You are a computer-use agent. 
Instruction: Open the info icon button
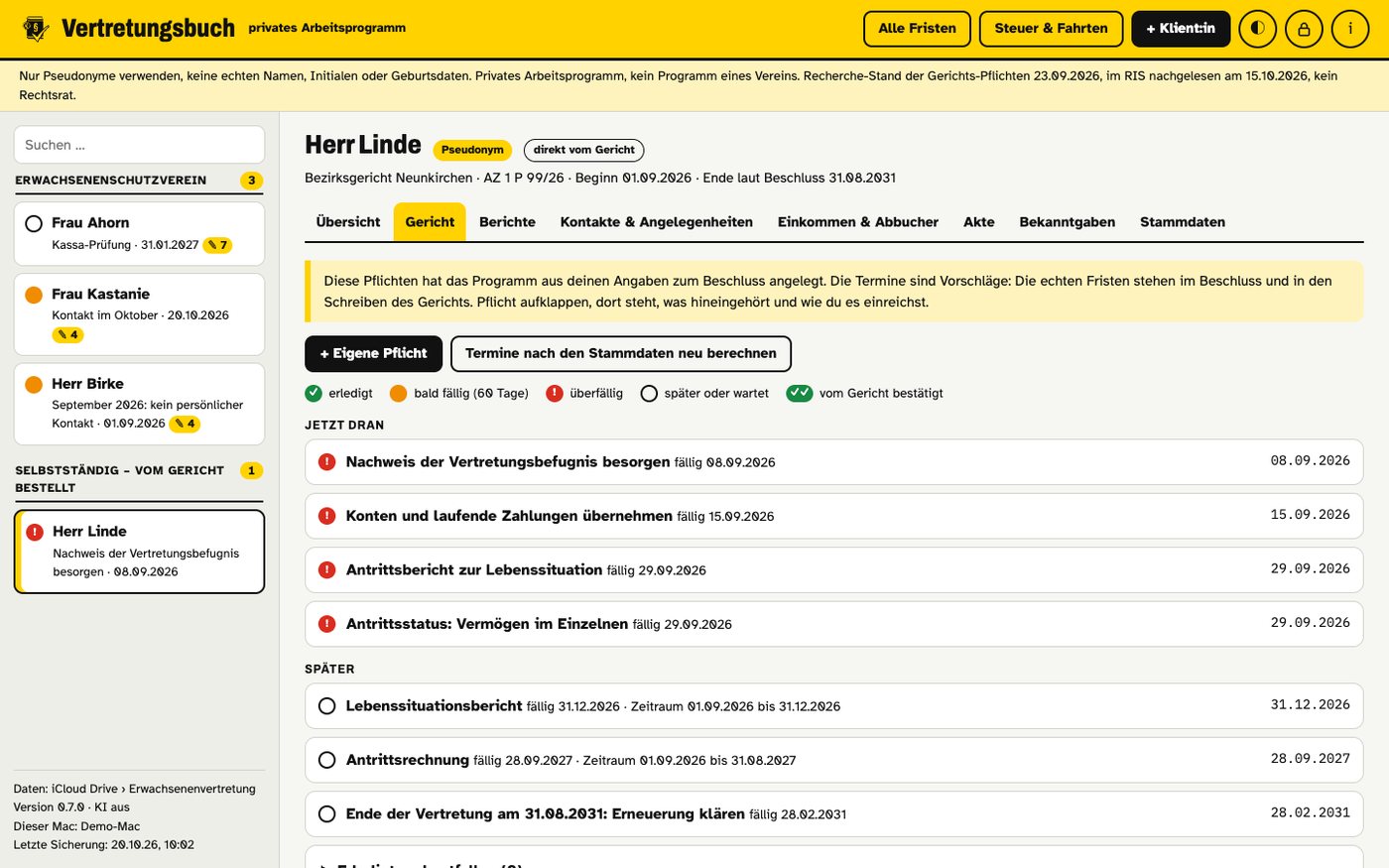coord(1350,29)
